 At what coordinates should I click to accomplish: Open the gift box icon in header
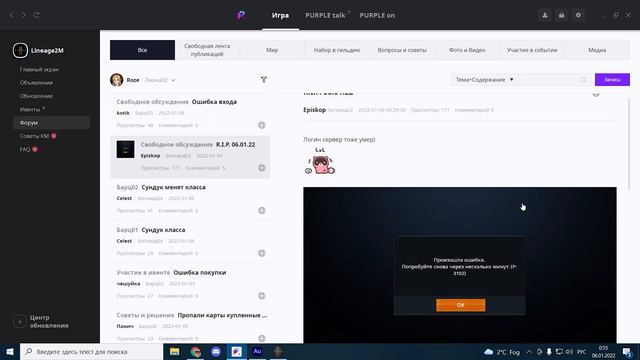(562, 15)
